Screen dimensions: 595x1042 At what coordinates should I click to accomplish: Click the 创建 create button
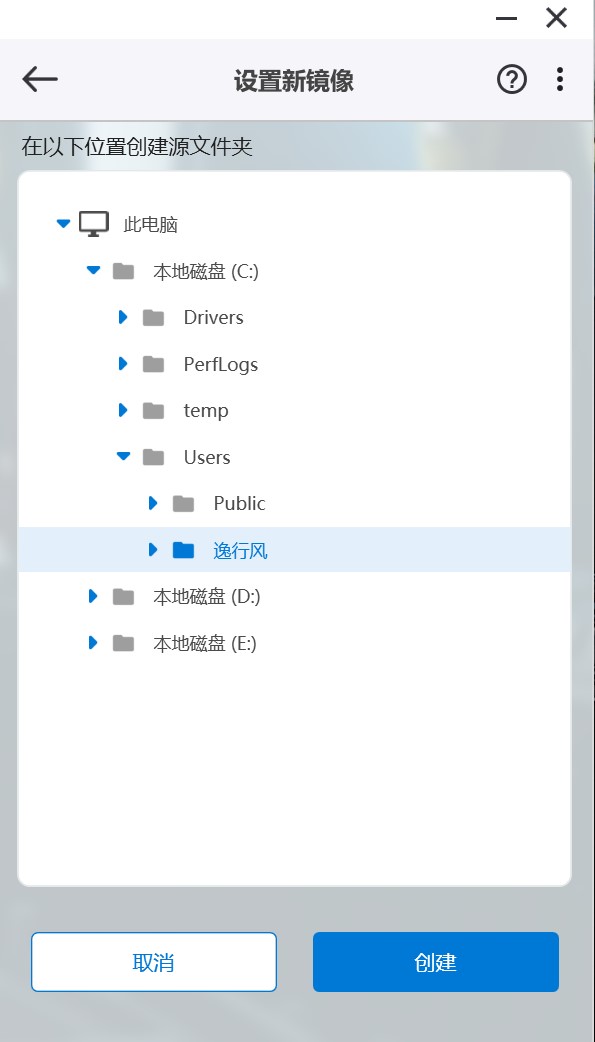pyautogui.click(x=435, y=961)
